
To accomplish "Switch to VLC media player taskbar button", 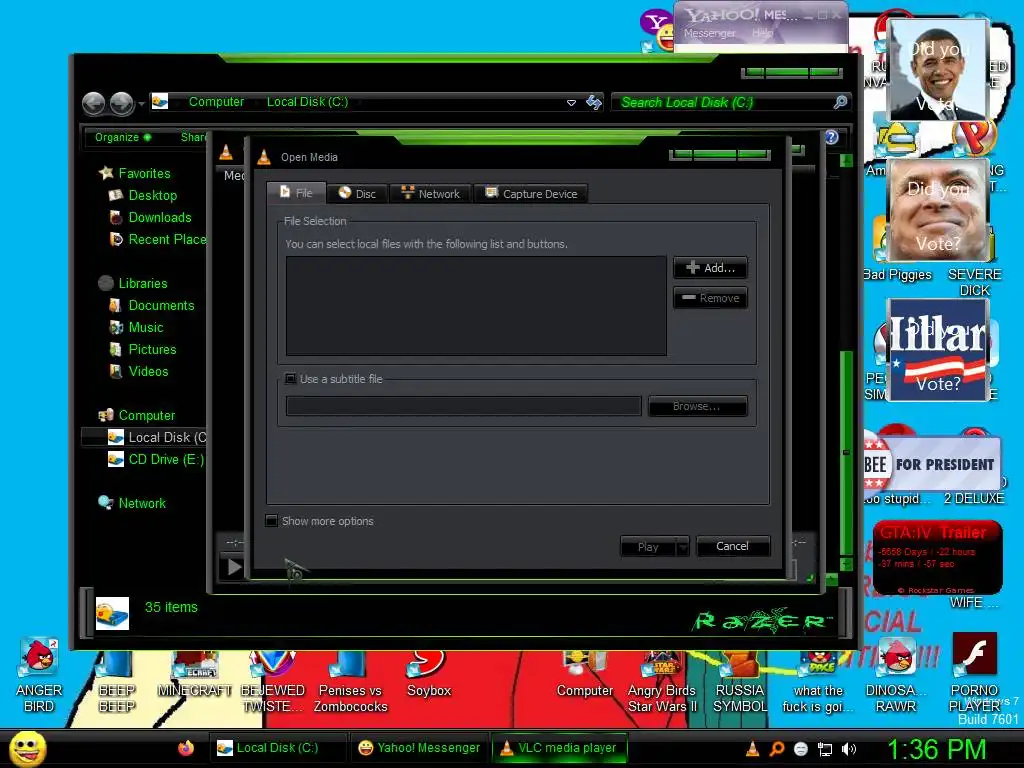I will point(560,748).
